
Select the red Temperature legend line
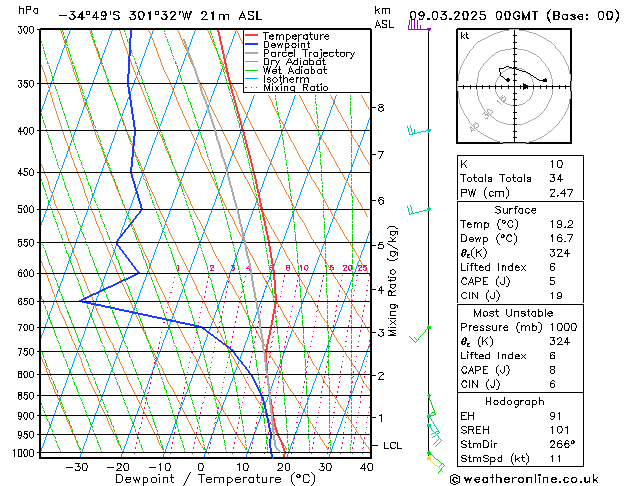tap(252, 36)
